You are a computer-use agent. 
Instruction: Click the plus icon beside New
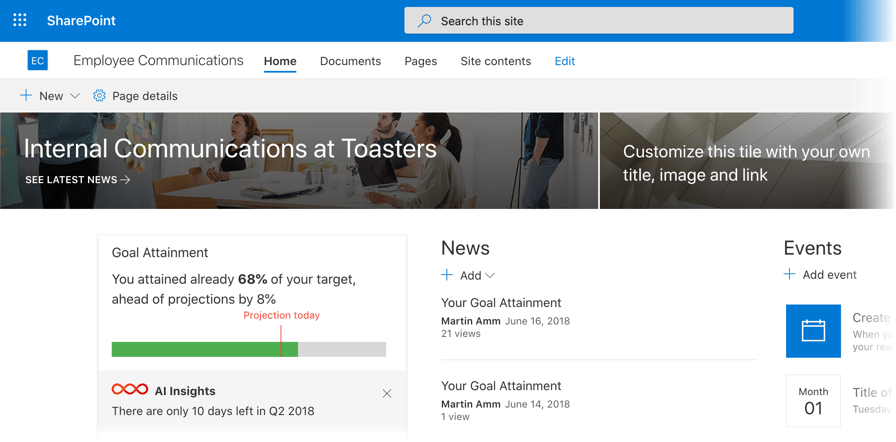[26, 95]
